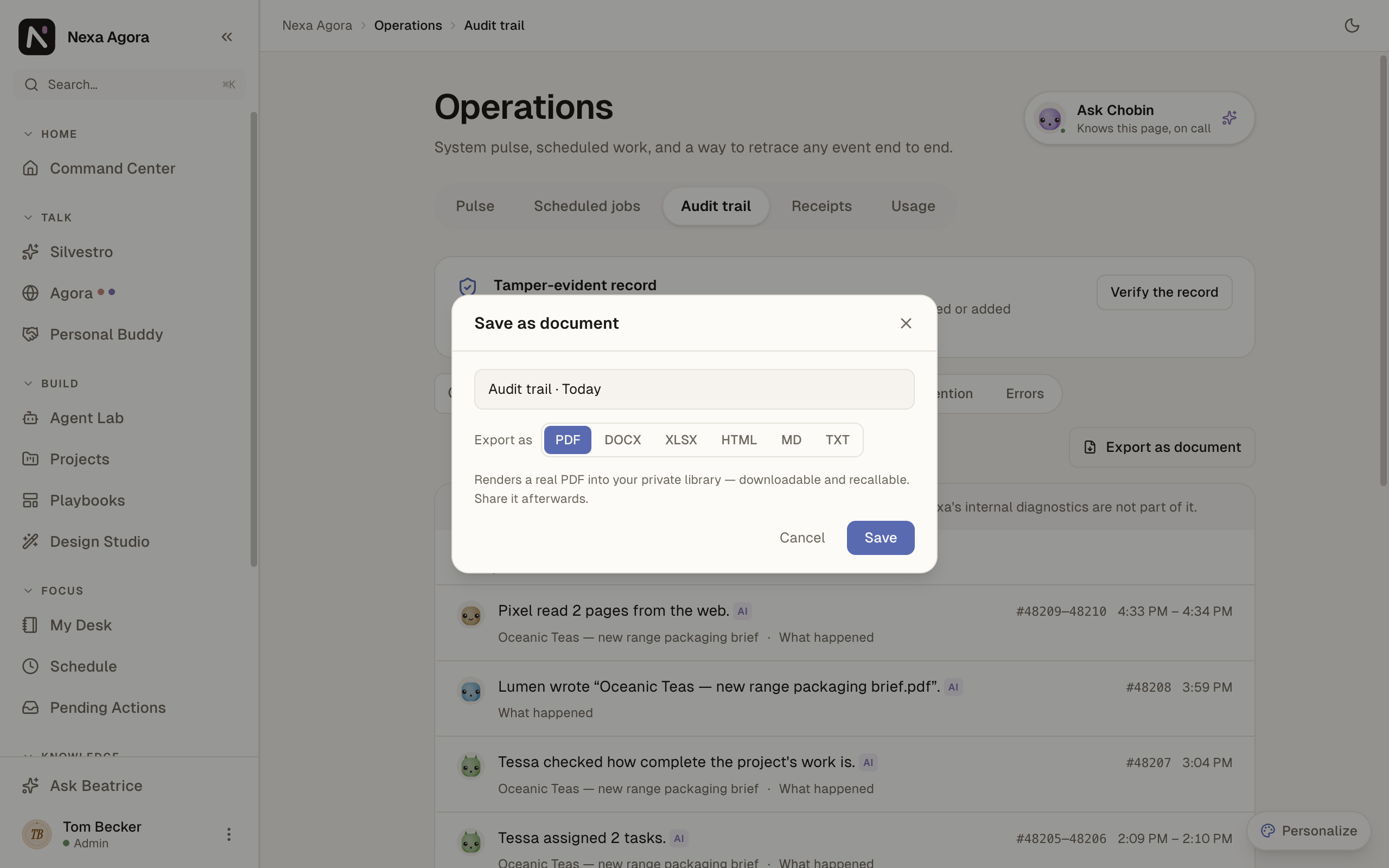Viewport: 1389px width, 868px height.
Task: Click the Nexa Agora logo icon
Action: point(37,37)
